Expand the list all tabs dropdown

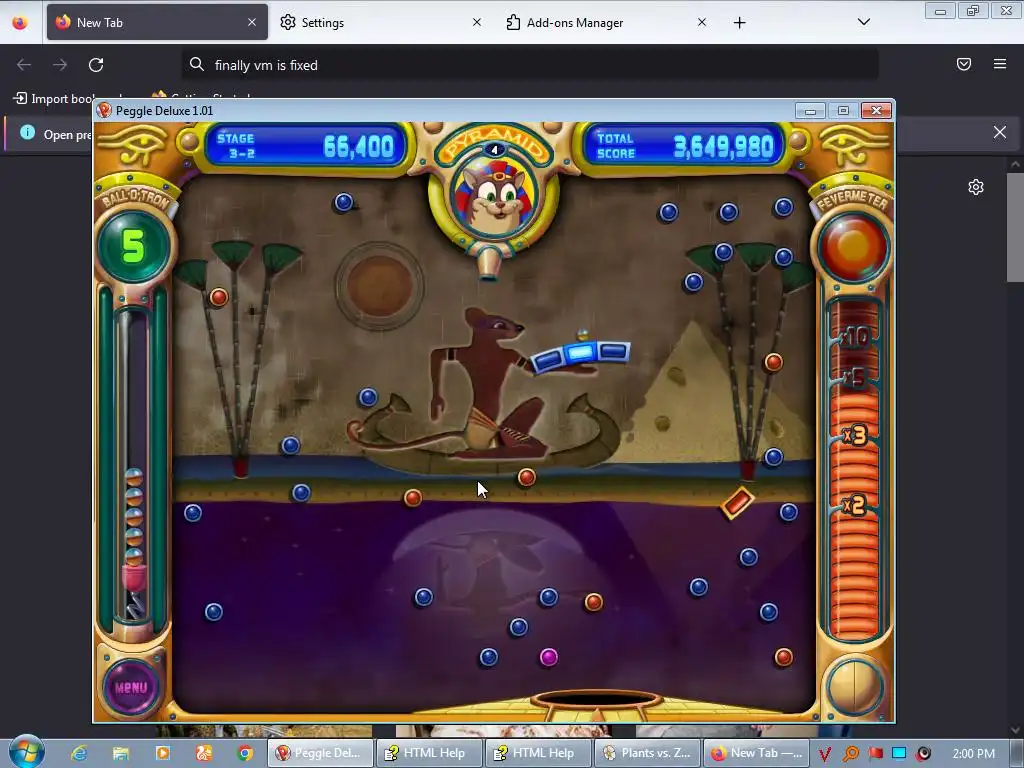(x=864, y=22)
